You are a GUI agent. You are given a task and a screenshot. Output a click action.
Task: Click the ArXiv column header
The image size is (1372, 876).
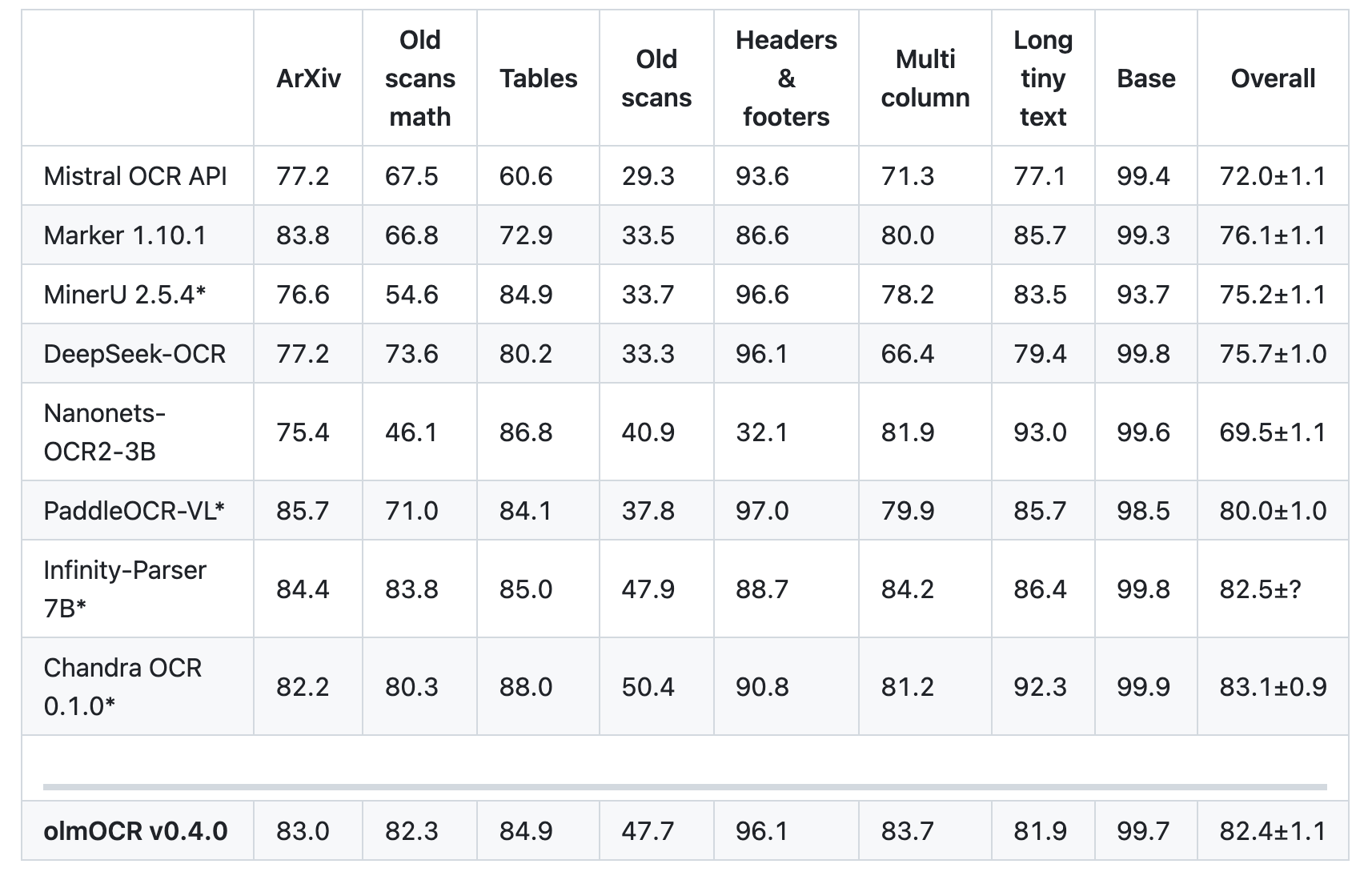(x=308, y=78)
